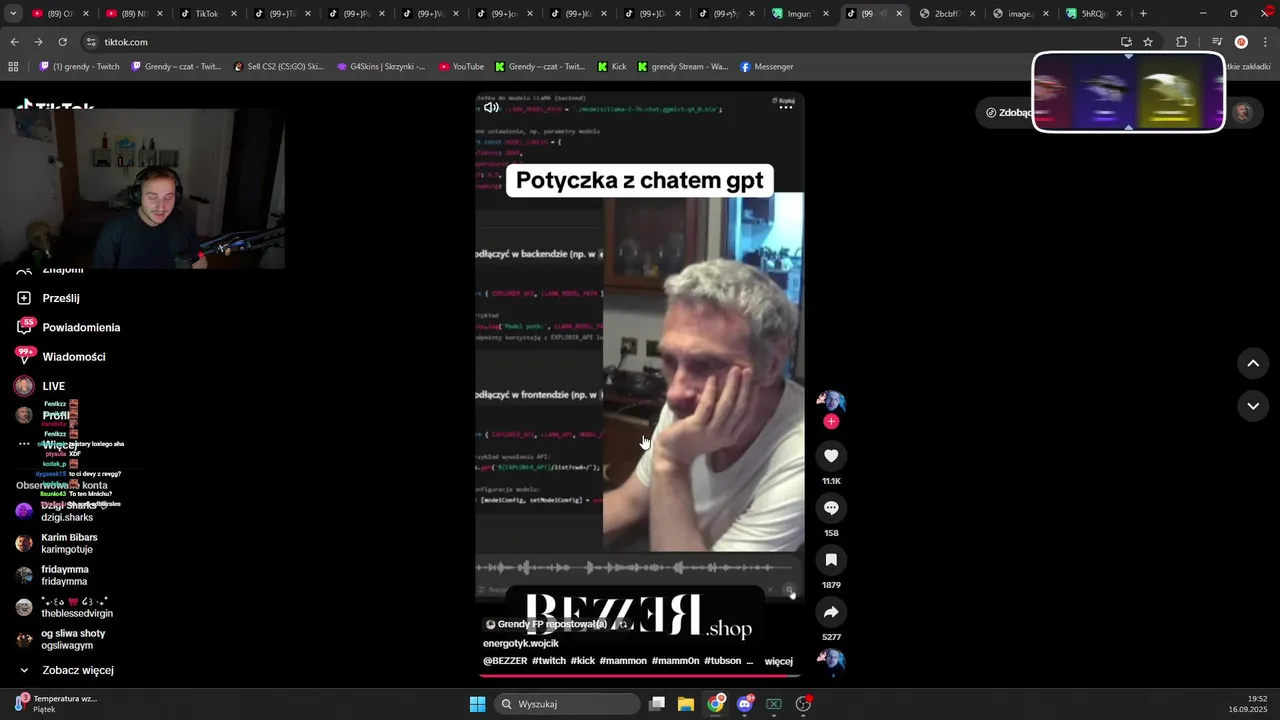
Task: Open the Xbox Game Bar taskbar icon
Action: (x=774, y=704)
